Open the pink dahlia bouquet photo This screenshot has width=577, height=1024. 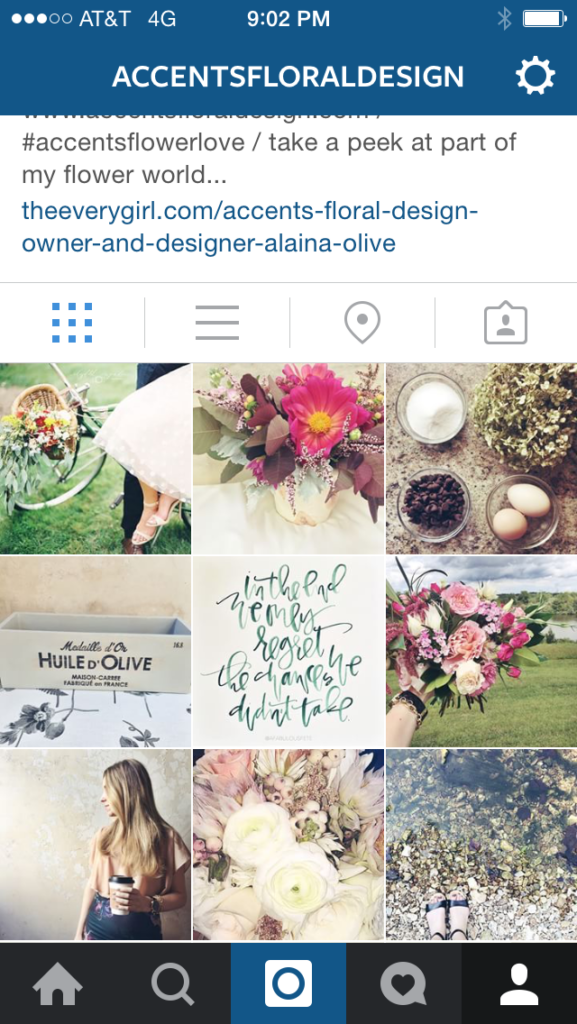coord(288,458)
